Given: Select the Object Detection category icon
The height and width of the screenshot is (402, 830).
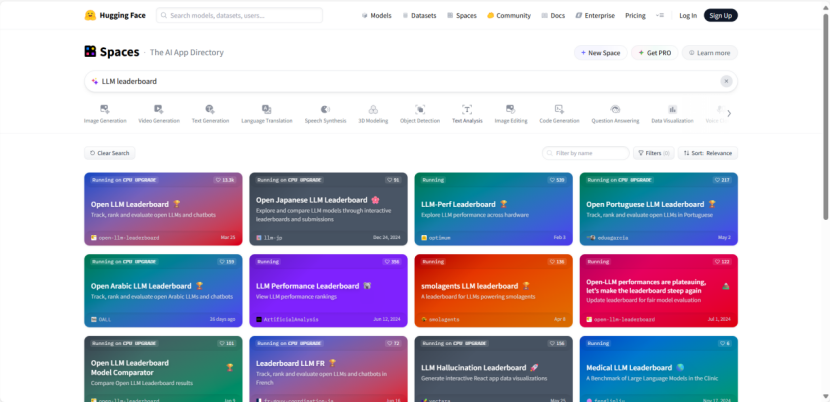Looking at the screenshot, I should (420, 109).
